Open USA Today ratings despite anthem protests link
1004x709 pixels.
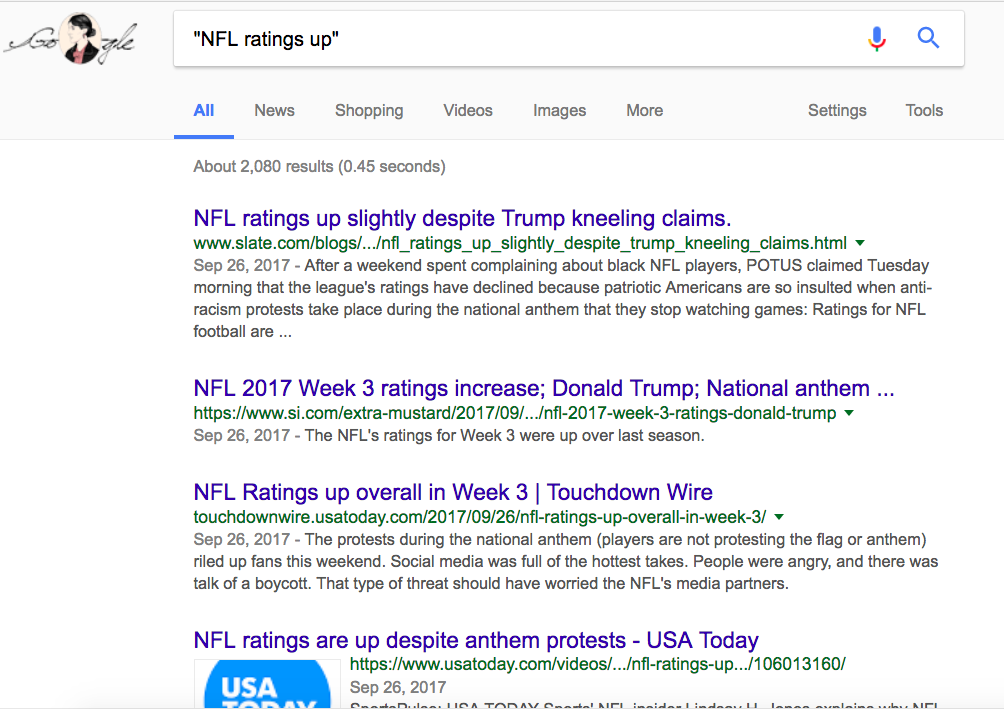click(x=476, y=640)
